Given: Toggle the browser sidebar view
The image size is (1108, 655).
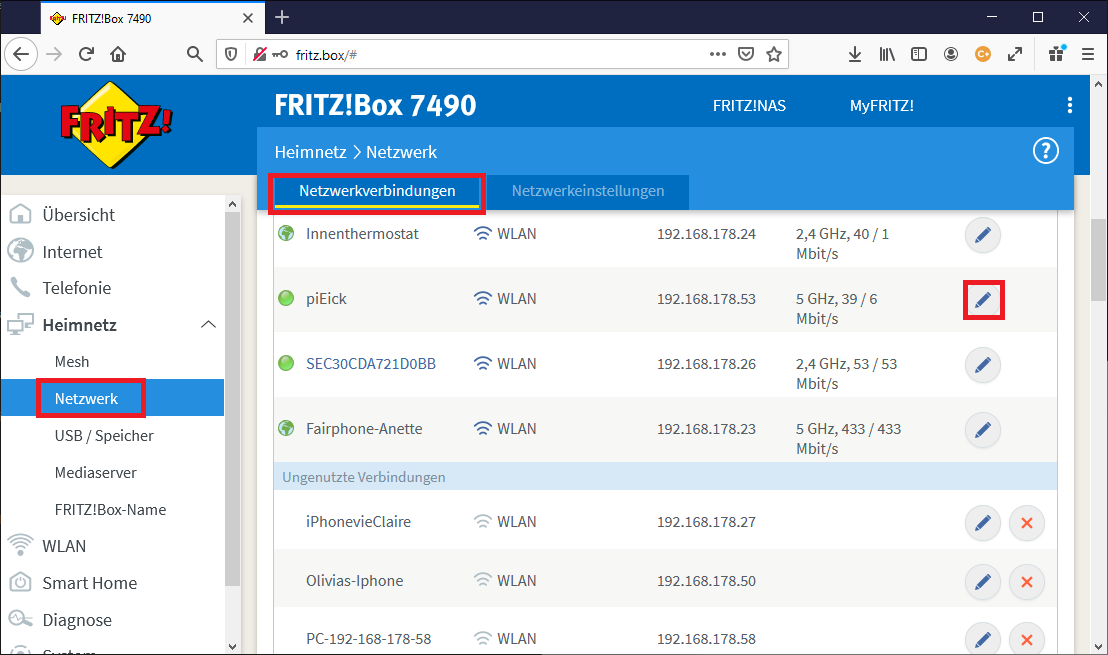Looking at the screenshot, I should point(919,54).
